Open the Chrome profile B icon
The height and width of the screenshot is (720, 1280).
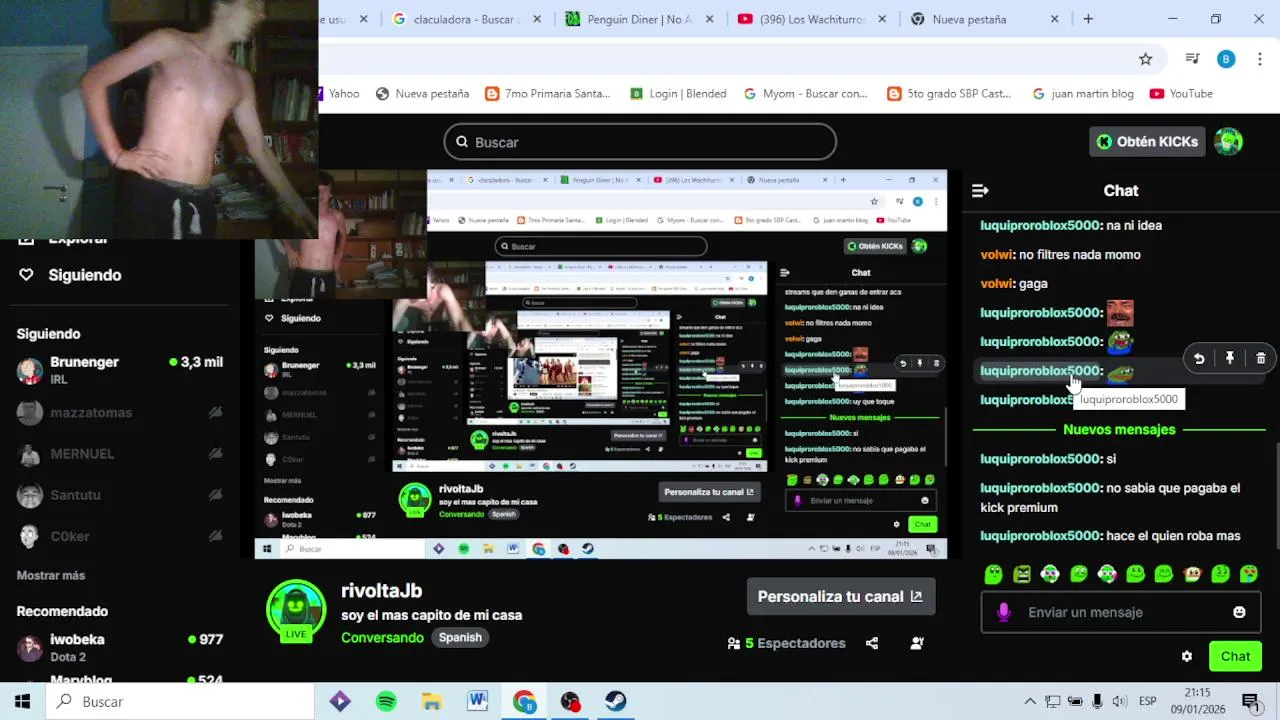(x=1226, y=59)
